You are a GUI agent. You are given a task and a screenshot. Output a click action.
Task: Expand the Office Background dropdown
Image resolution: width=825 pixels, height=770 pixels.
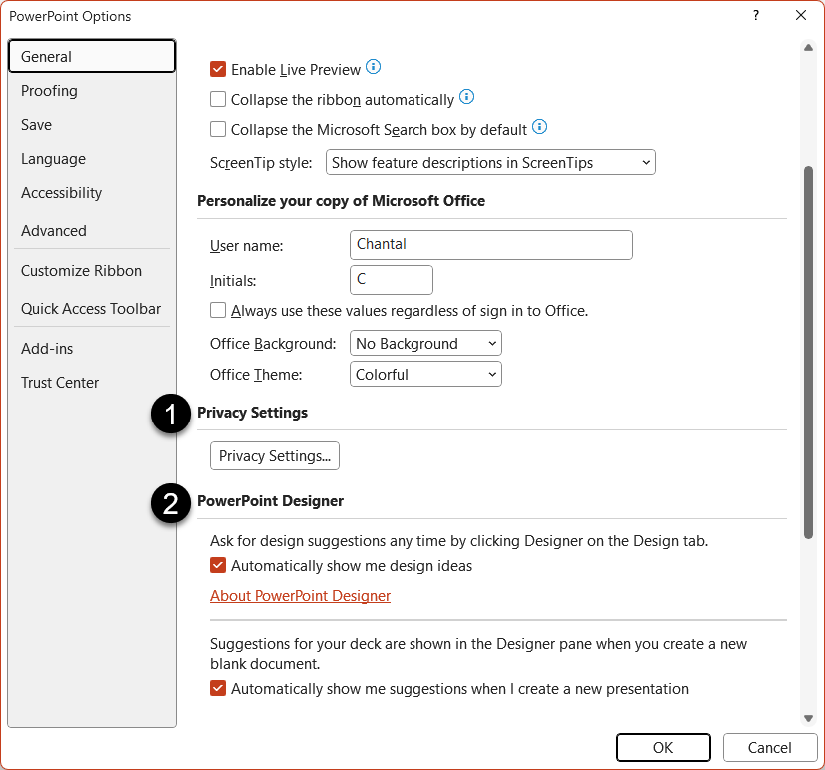click(x=426, y=344)
